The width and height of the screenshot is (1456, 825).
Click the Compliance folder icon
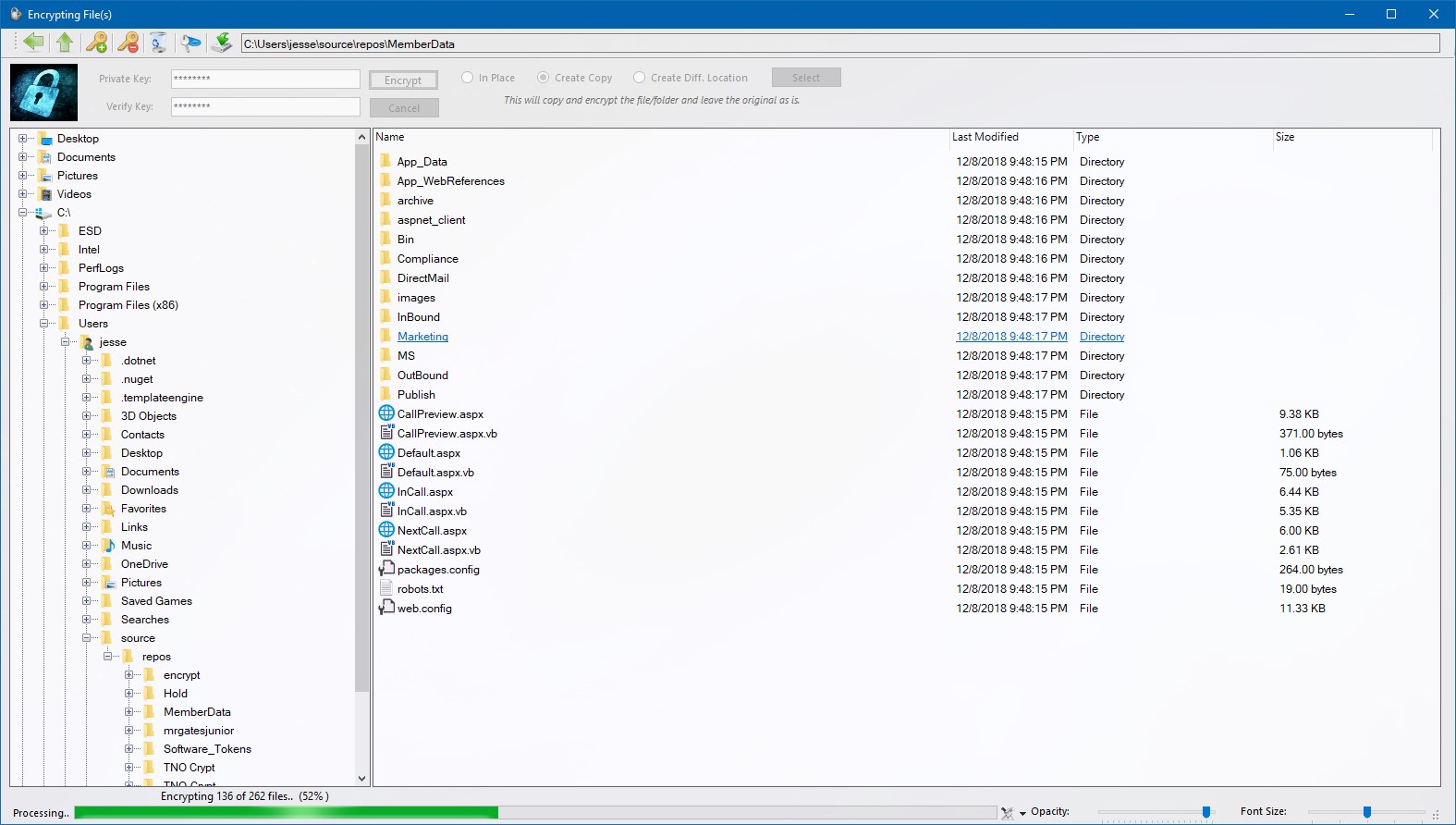(386, 258)
